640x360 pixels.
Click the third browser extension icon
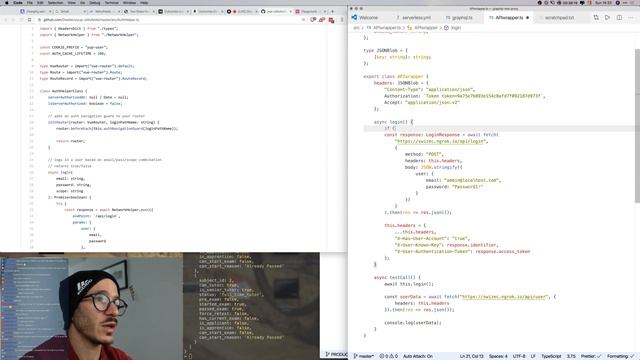331,20
